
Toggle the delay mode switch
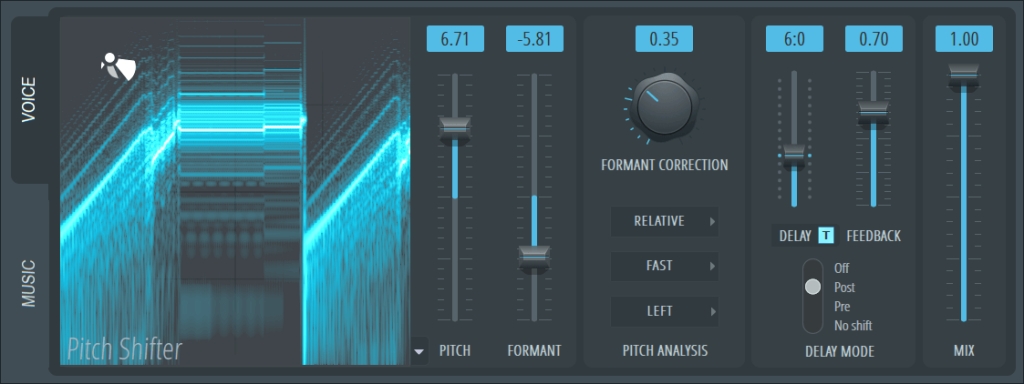coord(813,296)
